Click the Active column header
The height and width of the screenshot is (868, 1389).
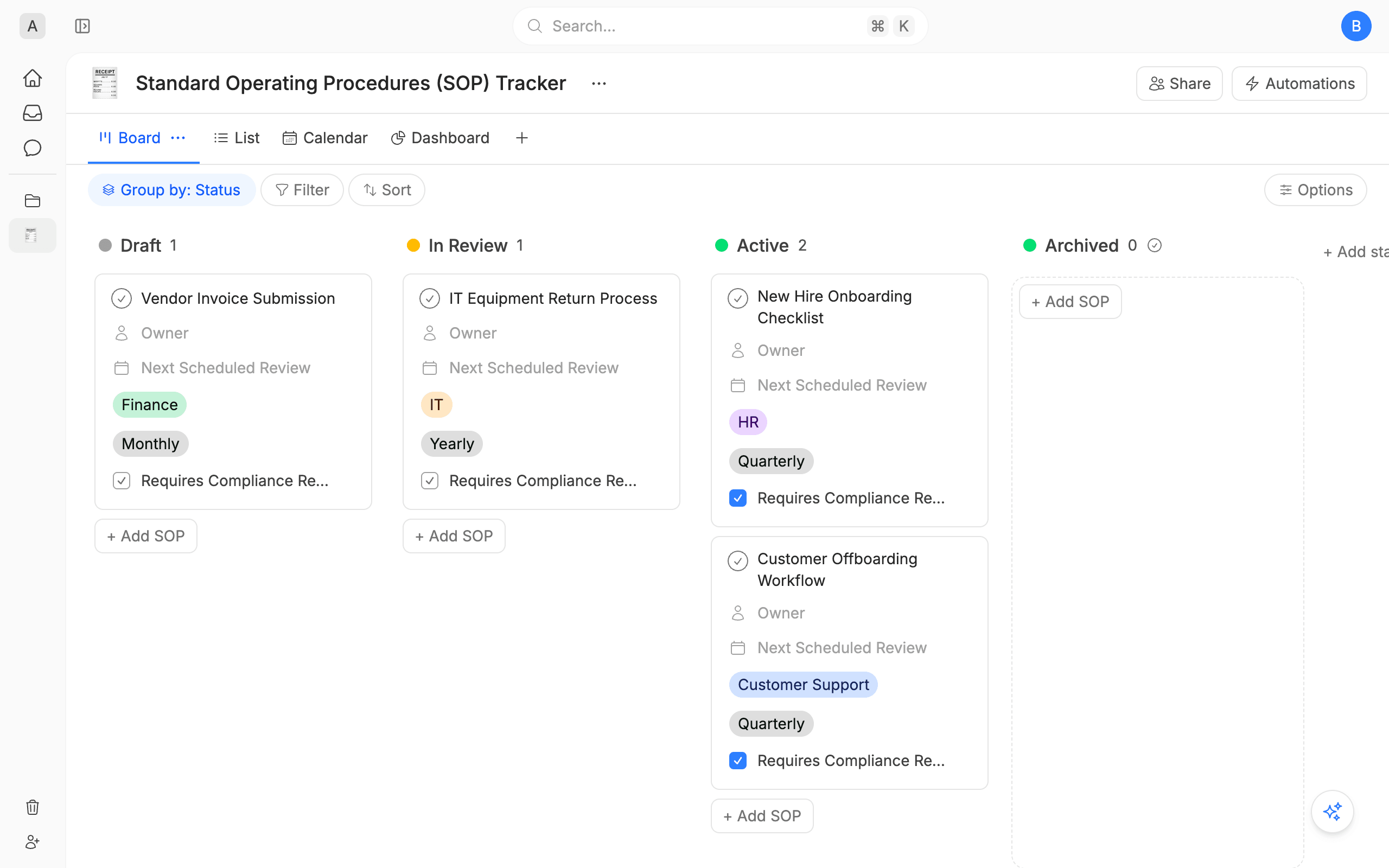(x=762, y=246)
